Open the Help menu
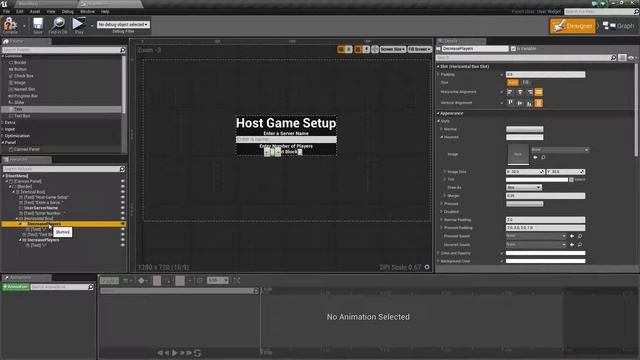 (105, 11)
